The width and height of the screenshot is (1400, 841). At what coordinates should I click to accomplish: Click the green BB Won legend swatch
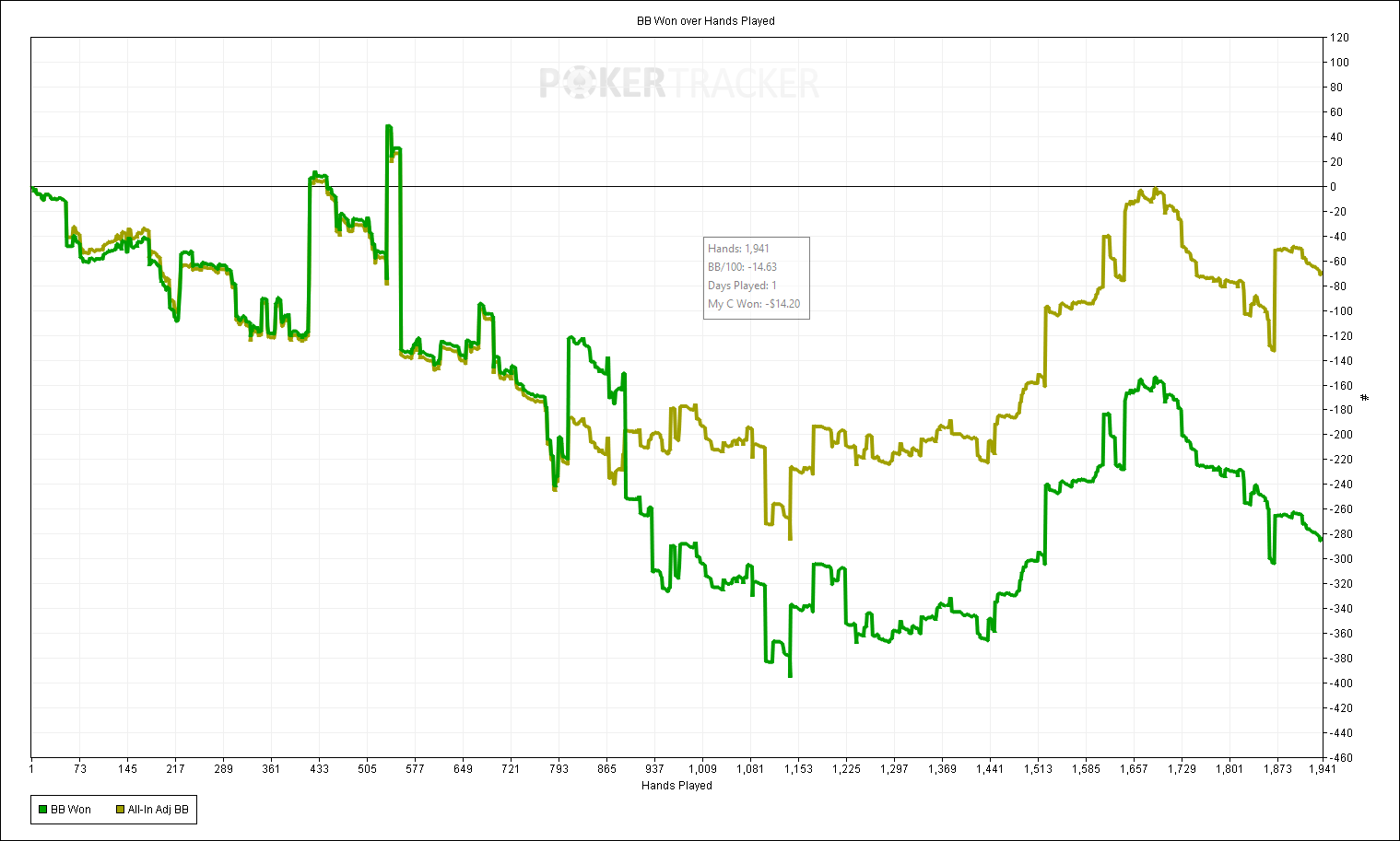pyautogui.click(x=42, y=810)
